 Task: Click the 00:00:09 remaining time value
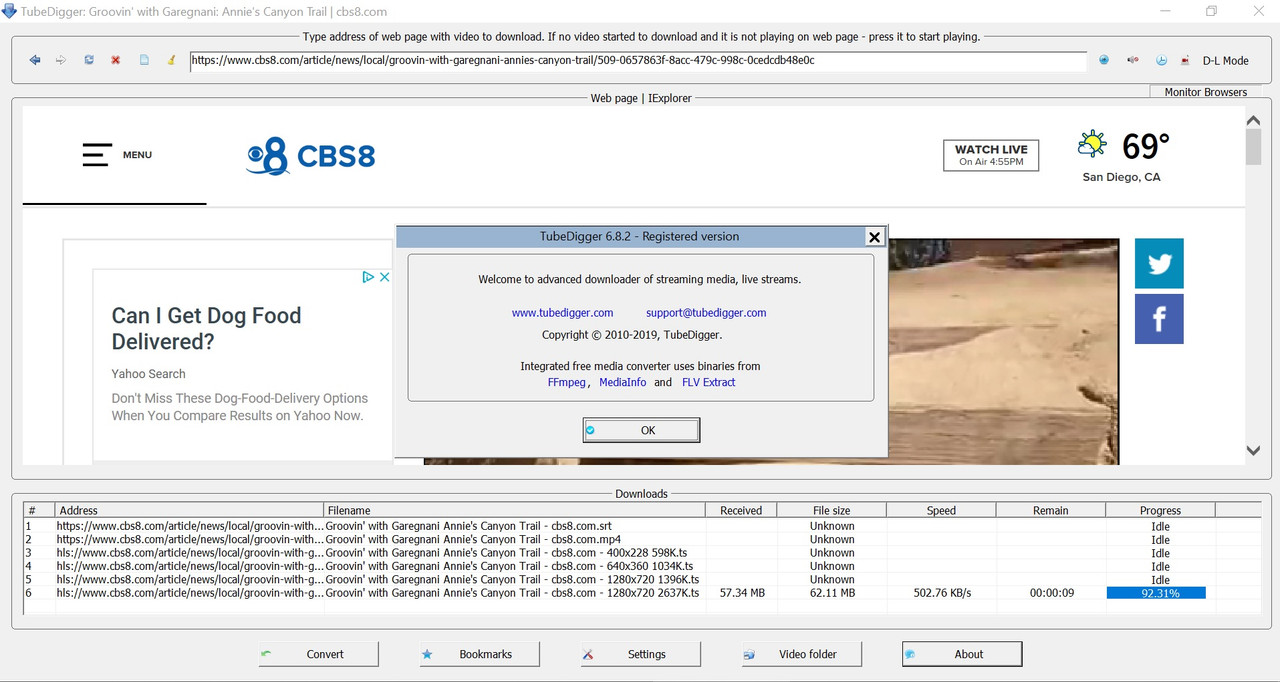(1052, 593)
